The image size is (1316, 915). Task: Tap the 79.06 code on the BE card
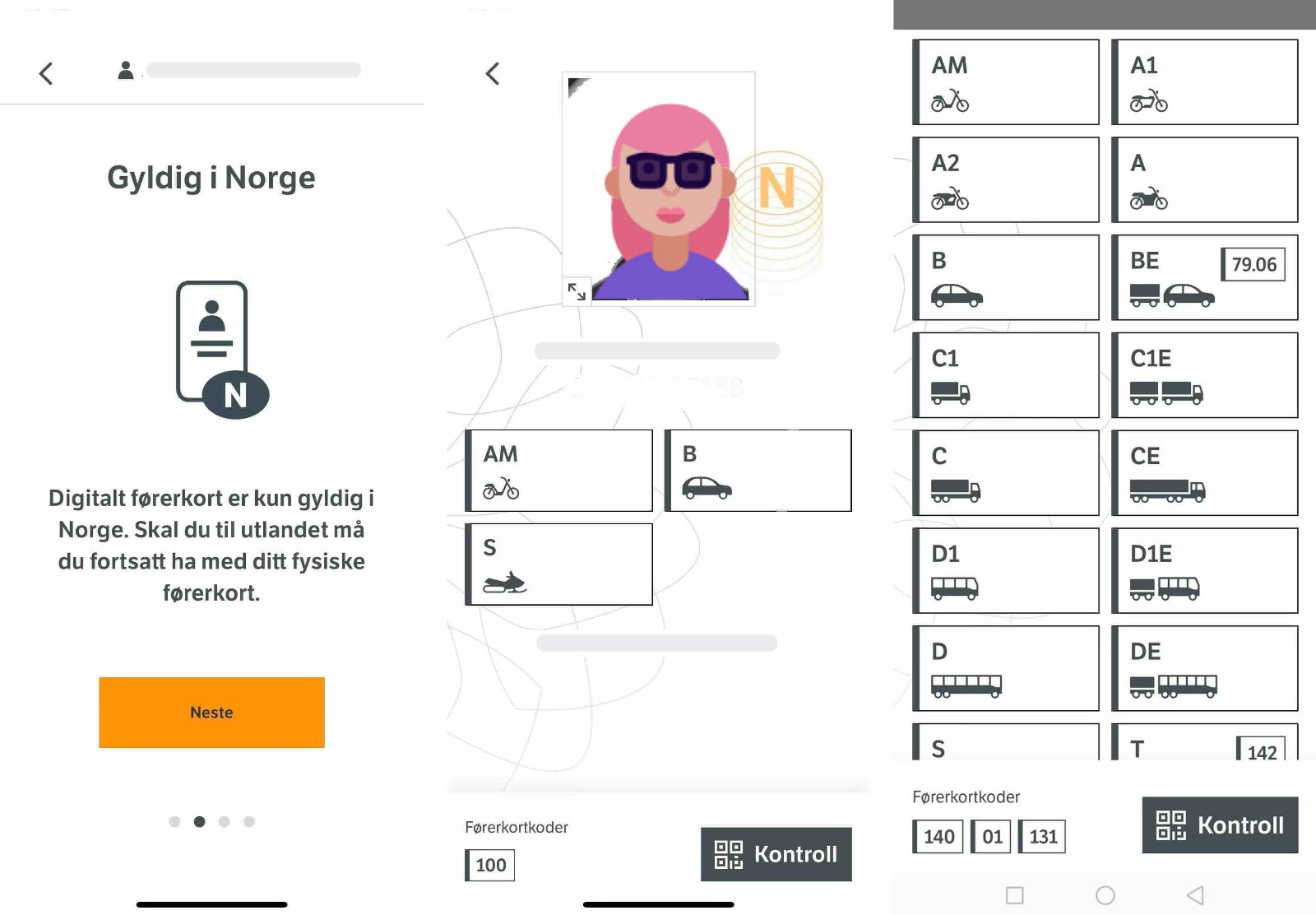[1253, 264]
